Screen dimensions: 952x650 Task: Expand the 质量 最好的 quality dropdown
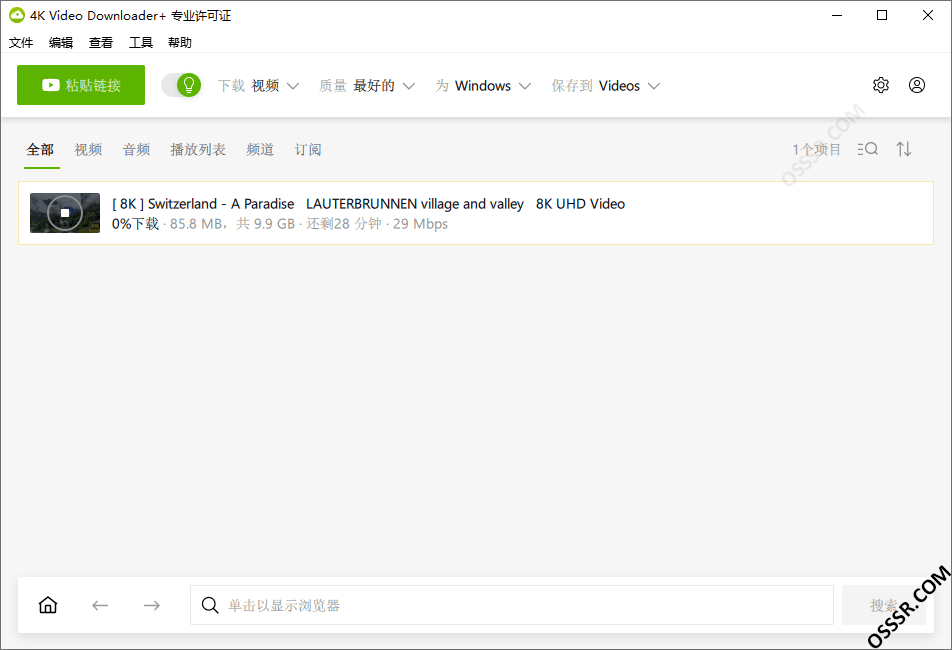click(x=367, y=86)
